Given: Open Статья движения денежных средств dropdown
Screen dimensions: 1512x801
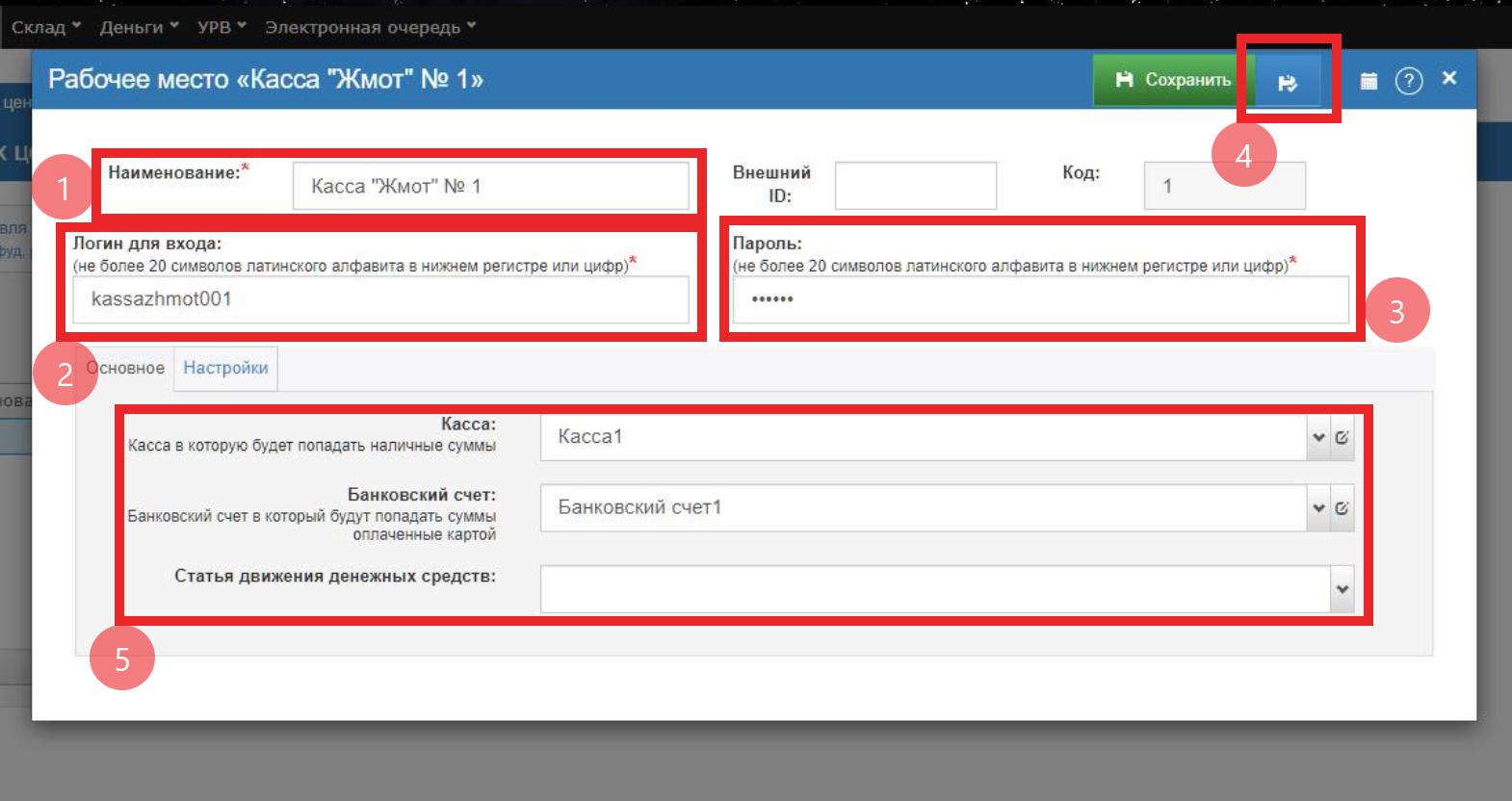Looking at the screenshot, I should (1342, 589).
